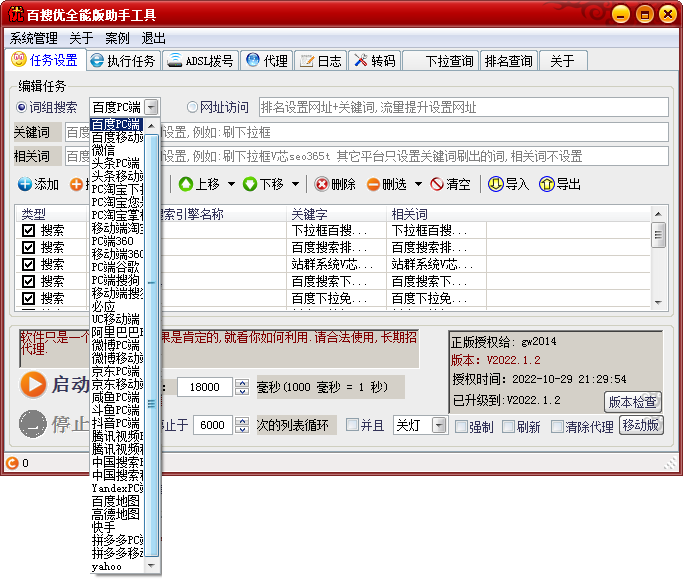Click the 网址访问 URL input field
This screenshot has height=580, width=683.
point(463,107)
